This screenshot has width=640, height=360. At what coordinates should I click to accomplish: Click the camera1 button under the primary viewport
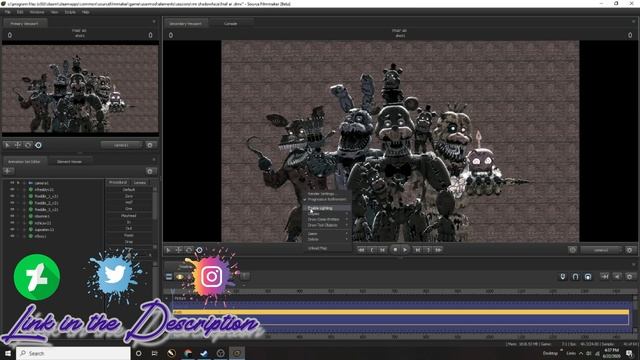pyautogui.click(x=121, y=145)
